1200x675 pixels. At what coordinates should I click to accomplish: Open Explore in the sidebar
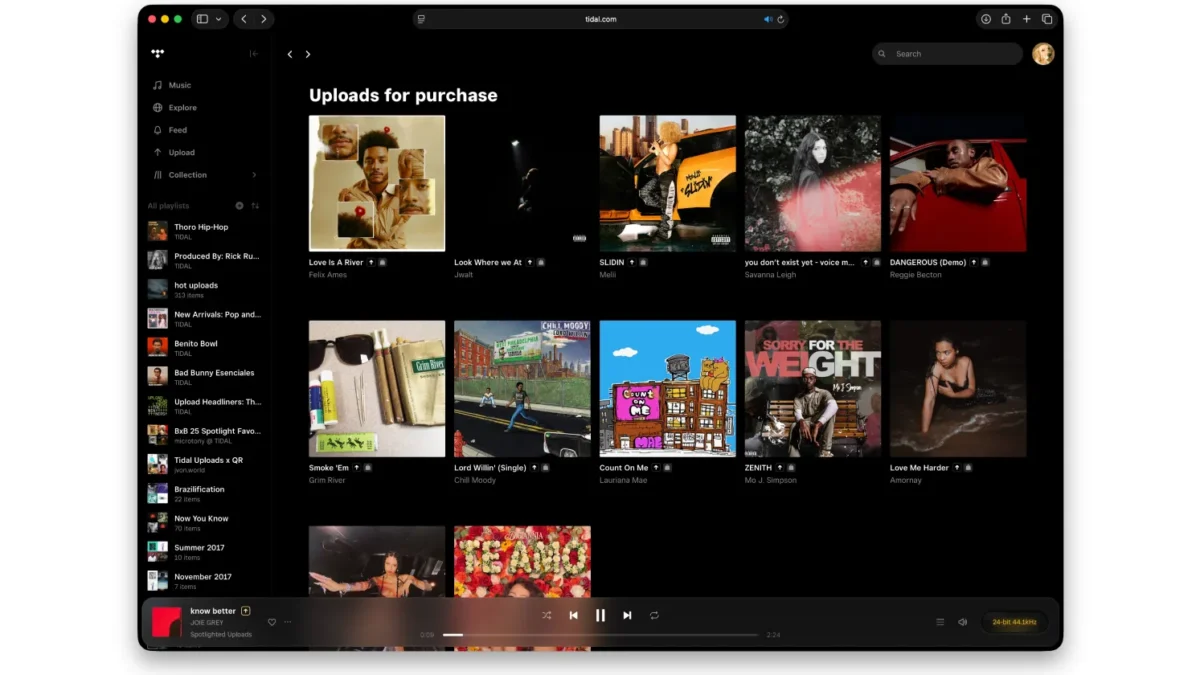click(182, 108)
